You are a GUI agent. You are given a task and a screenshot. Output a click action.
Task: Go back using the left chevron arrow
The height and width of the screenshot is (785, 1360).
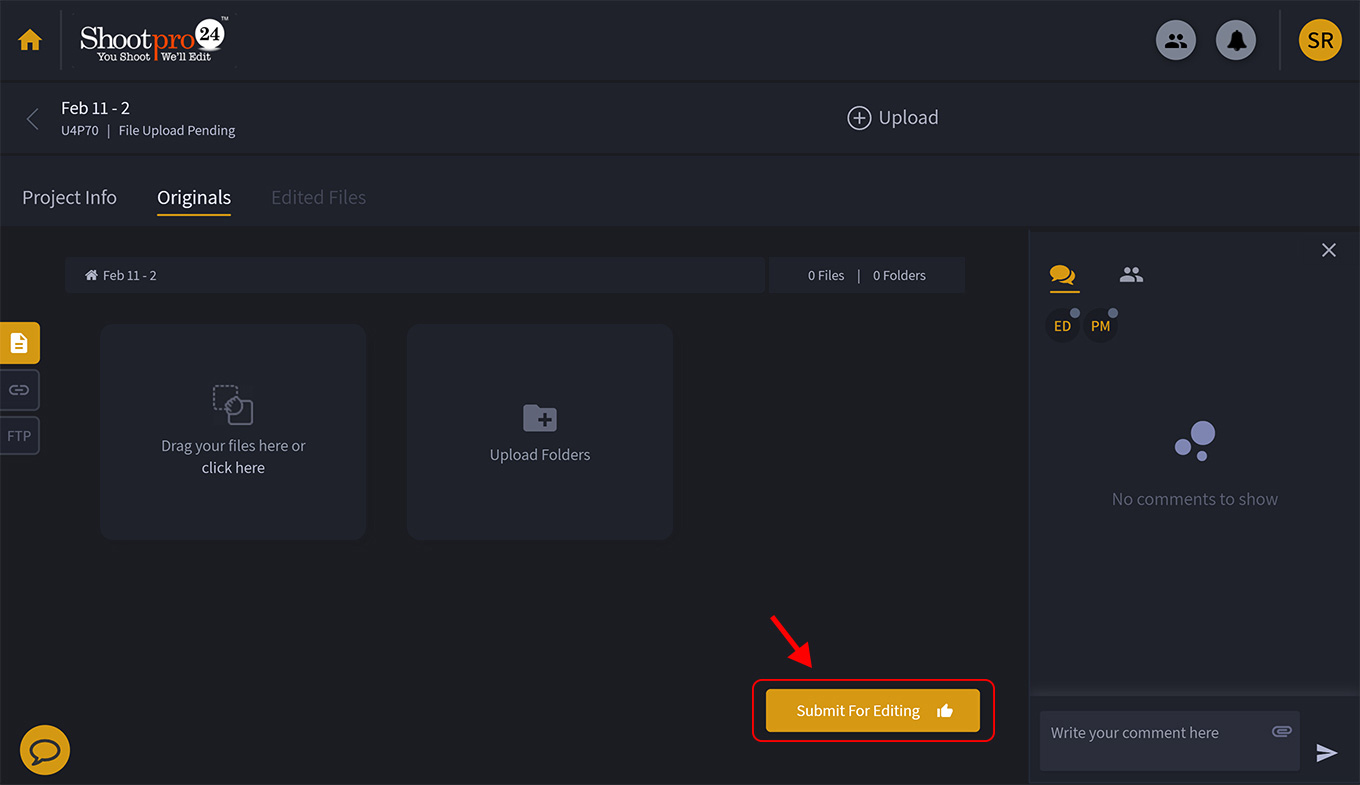(31, 117)
